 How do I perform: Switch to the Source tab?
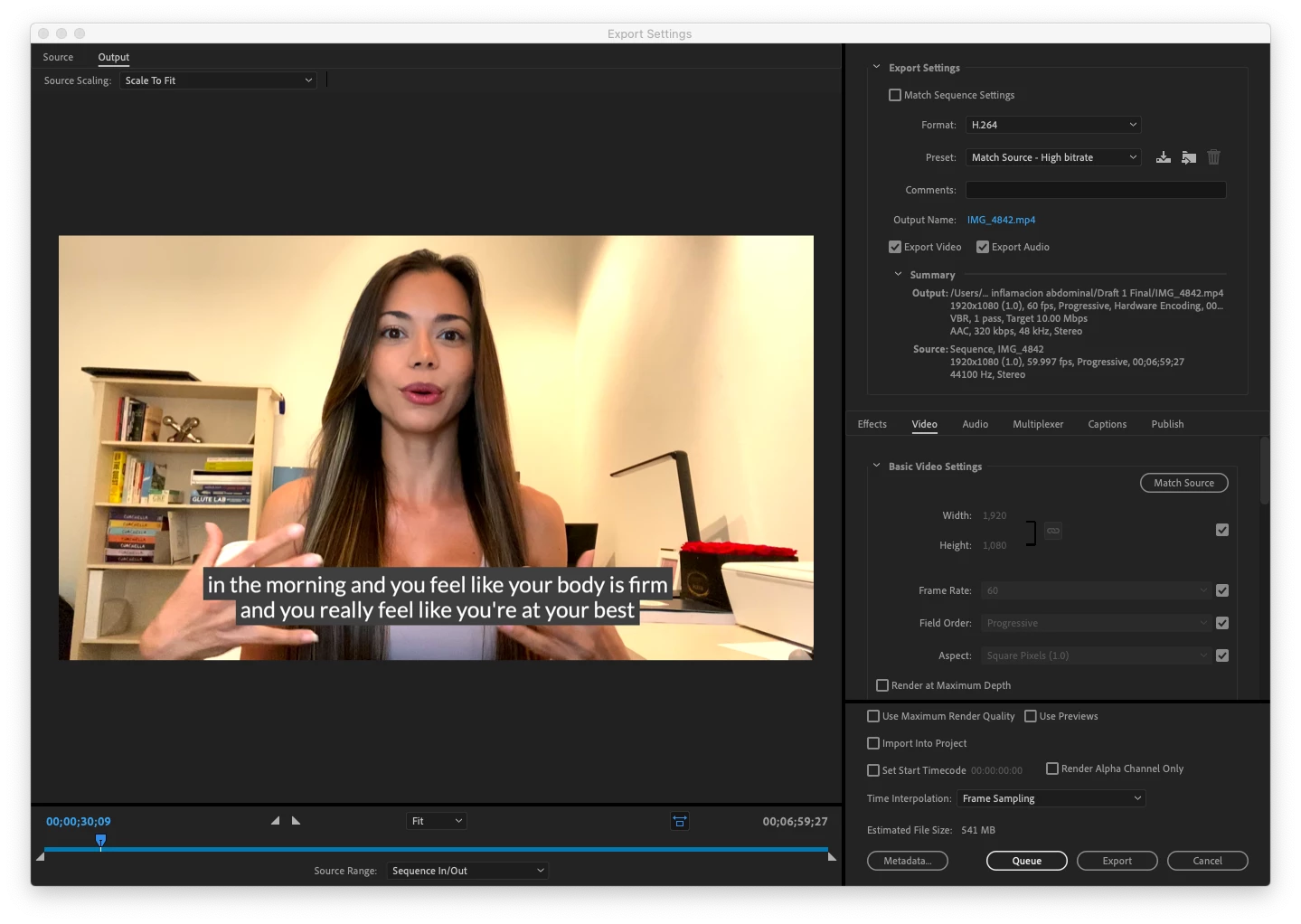(x=58, y=57)
